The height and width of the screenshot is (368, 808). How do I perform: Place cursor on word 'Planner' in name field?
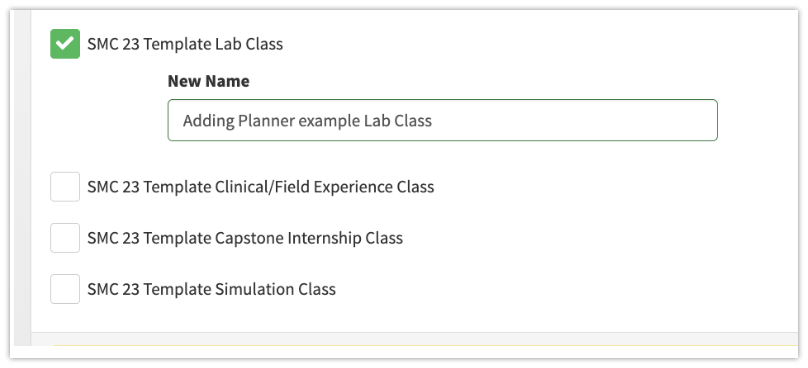pos(266,121)
